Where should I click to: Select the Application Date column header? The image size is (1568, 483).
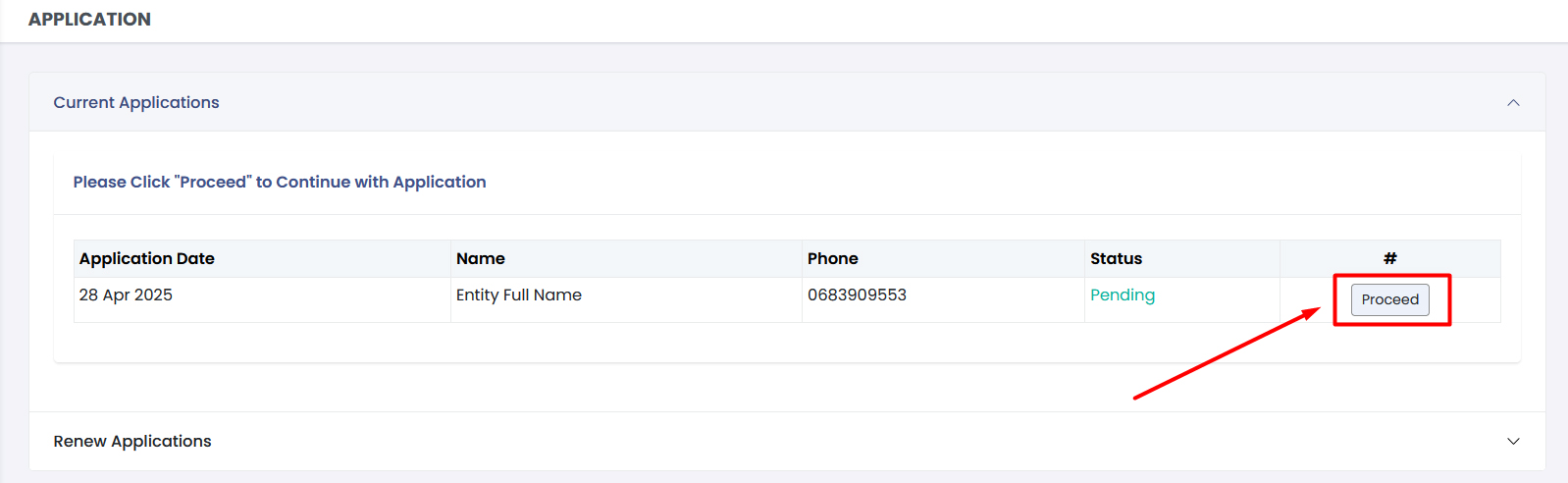point(147,258)
